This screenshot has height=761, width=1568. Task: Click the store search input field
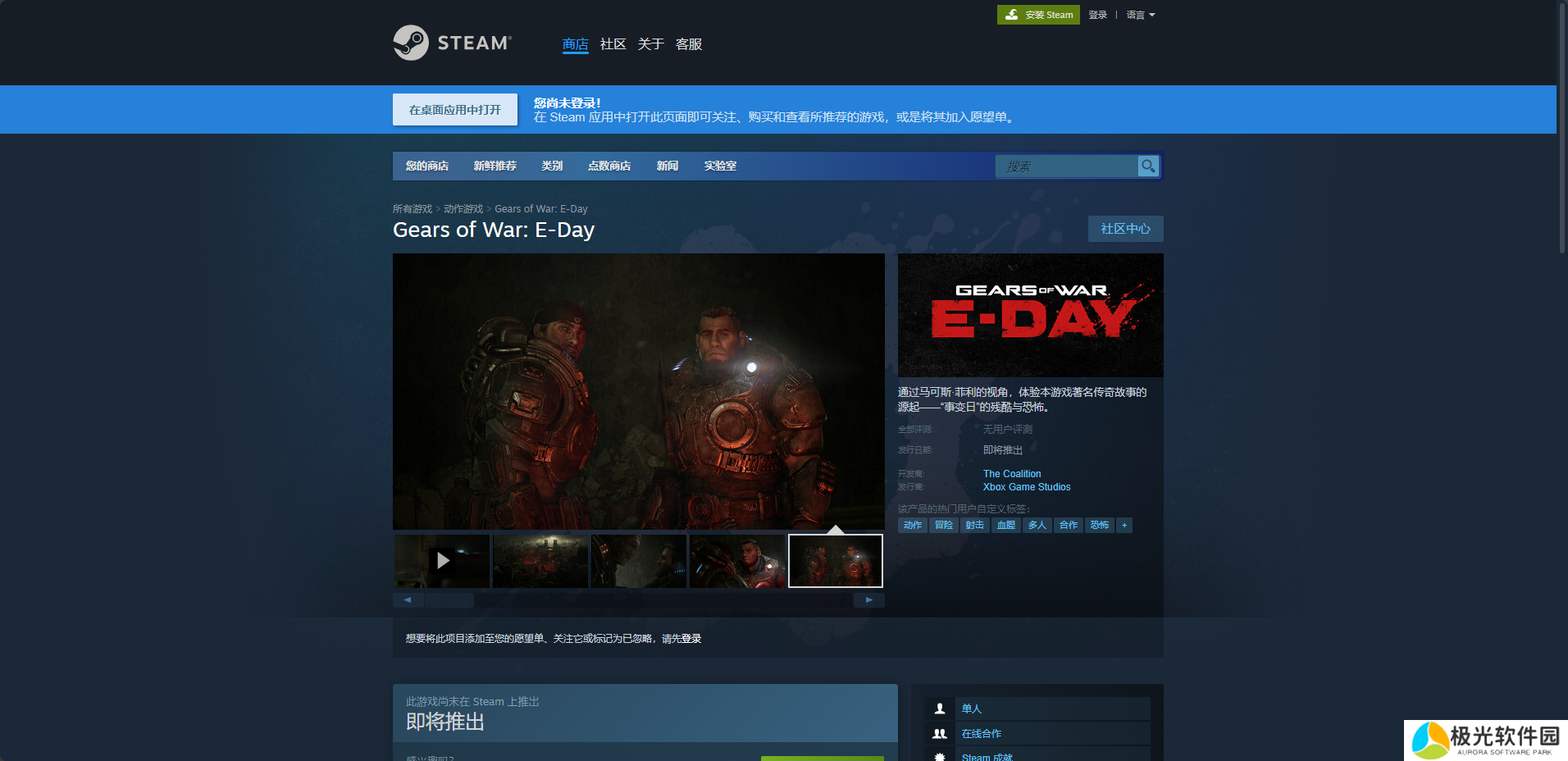tap(1066, 166)
